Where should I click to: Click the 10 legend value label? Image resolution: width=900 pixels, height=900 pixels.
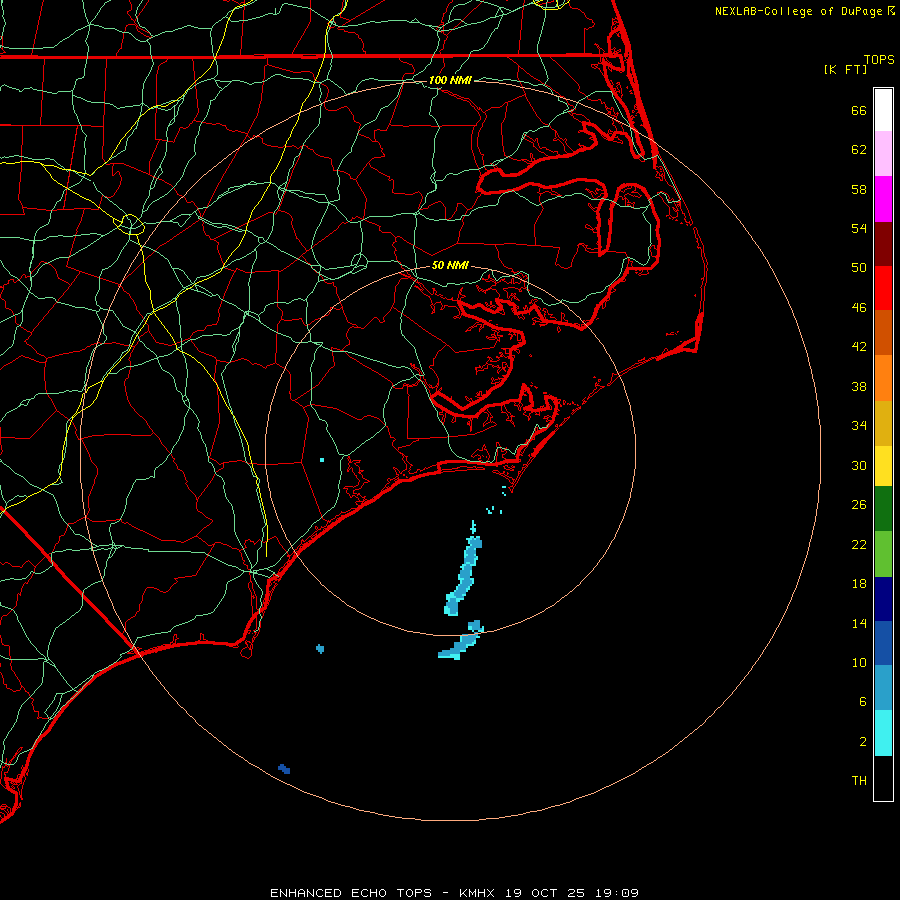point(859,662)
